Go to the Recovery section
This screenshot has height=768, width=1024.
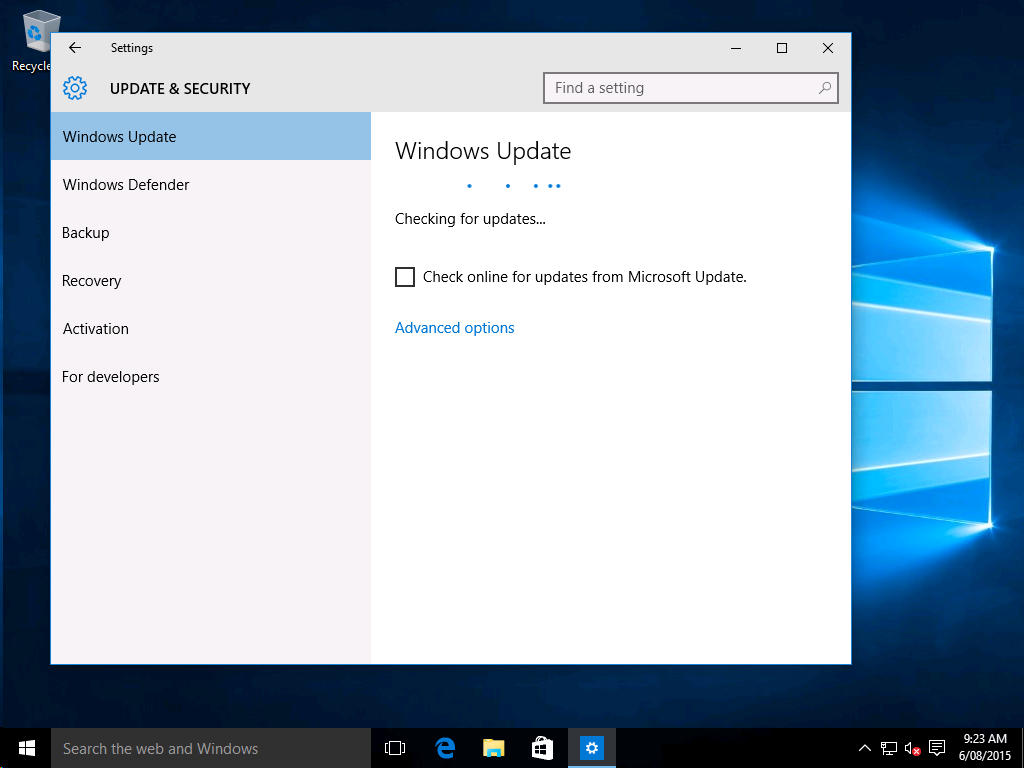[x=211, y=281]
